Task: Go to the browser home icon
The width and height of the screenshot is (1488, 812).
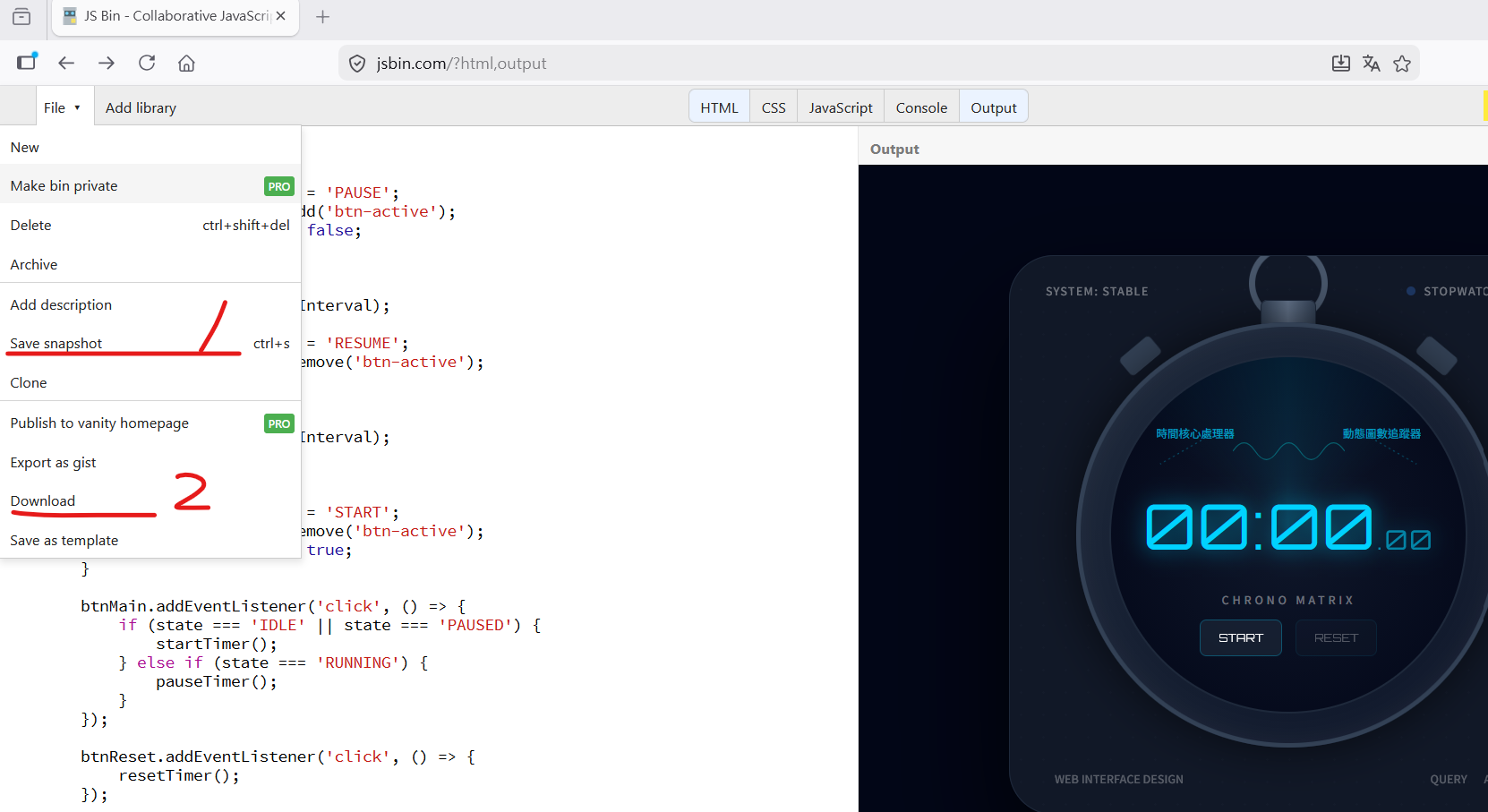Action: [186, 63]
